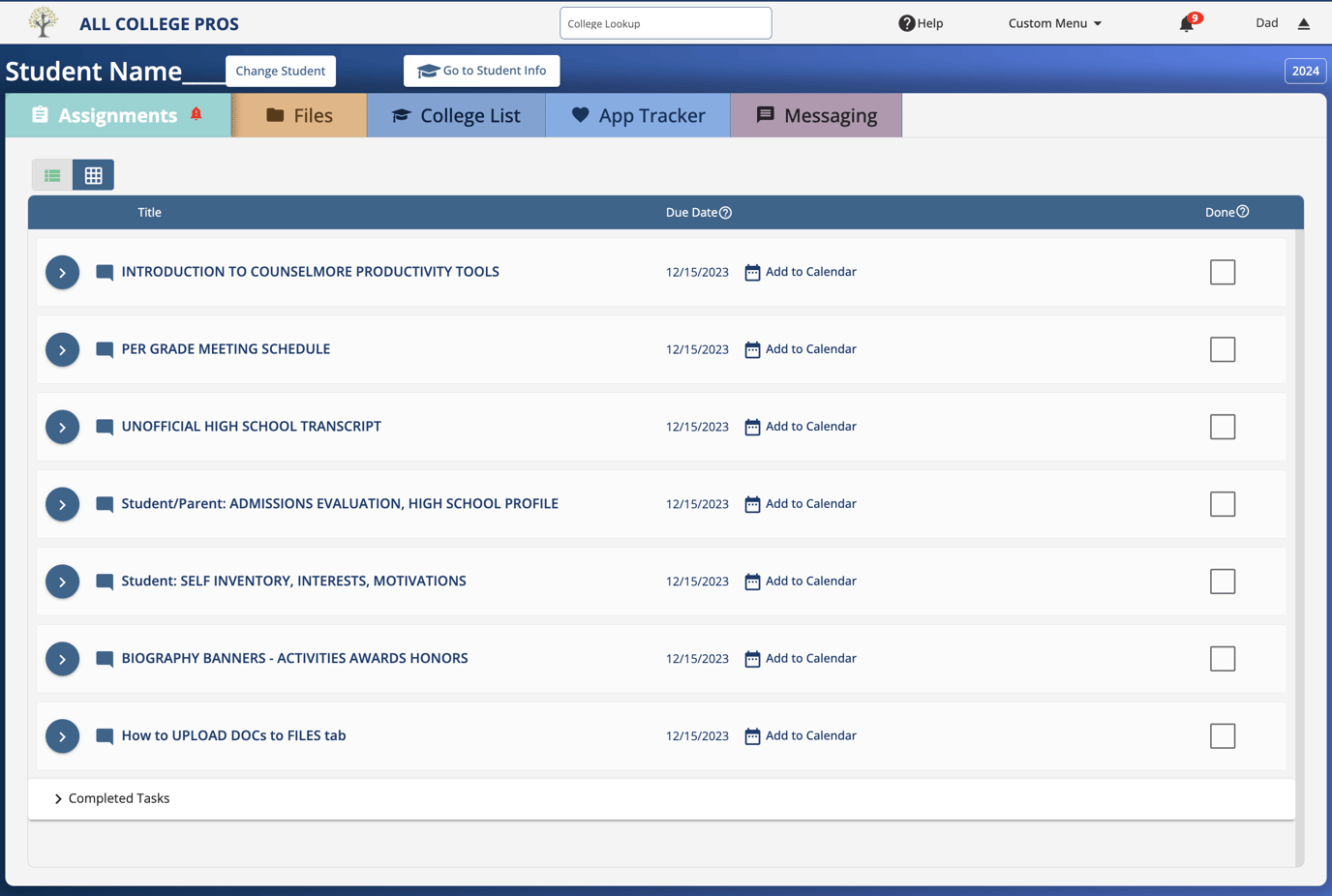Click the Done column help icon

1244,211
